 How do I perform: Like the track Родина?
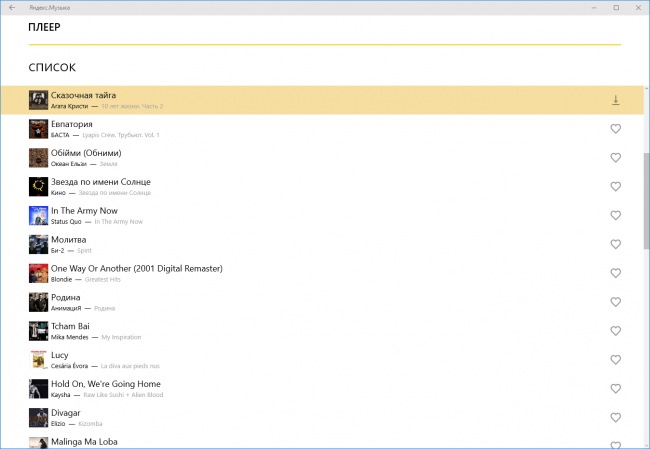(x=616, y=302)
